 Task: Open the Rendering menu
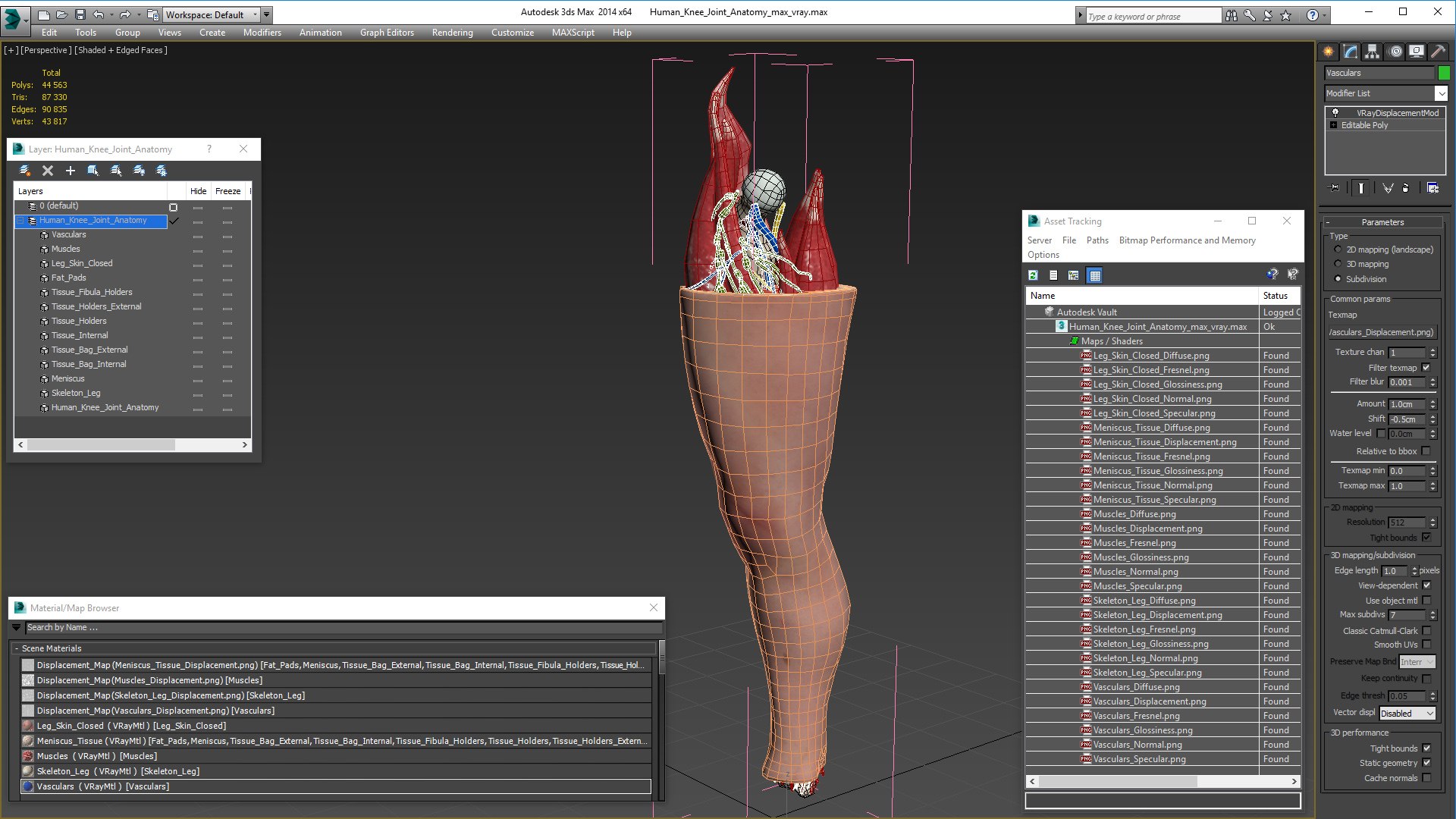[x=452, y=33]
